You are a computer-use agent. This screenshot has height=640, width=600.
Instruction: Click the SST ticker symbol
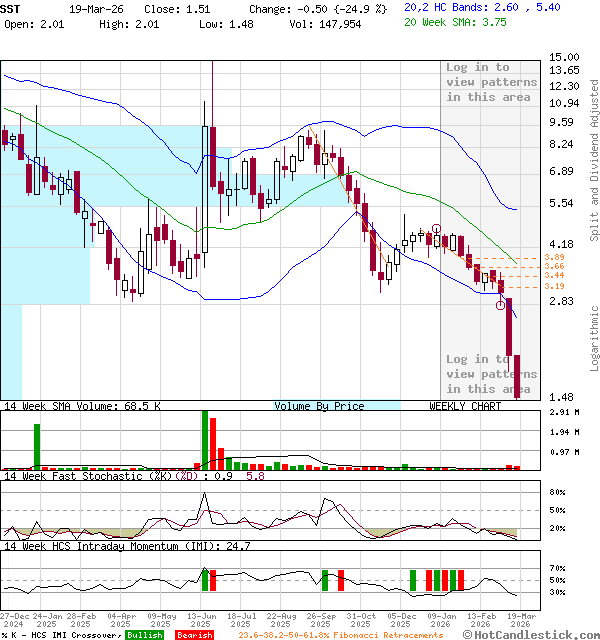point(10,7)
